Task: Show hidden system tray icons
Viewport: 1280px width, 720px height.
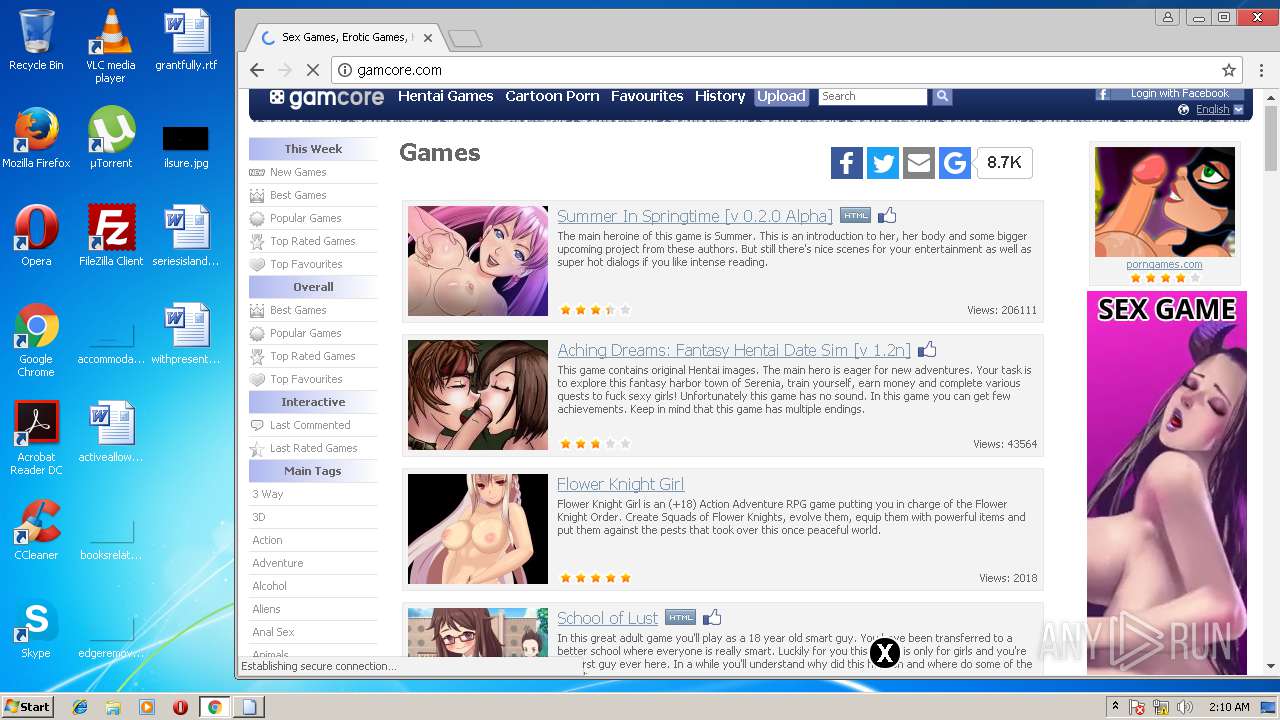Action: point(1115,706)
